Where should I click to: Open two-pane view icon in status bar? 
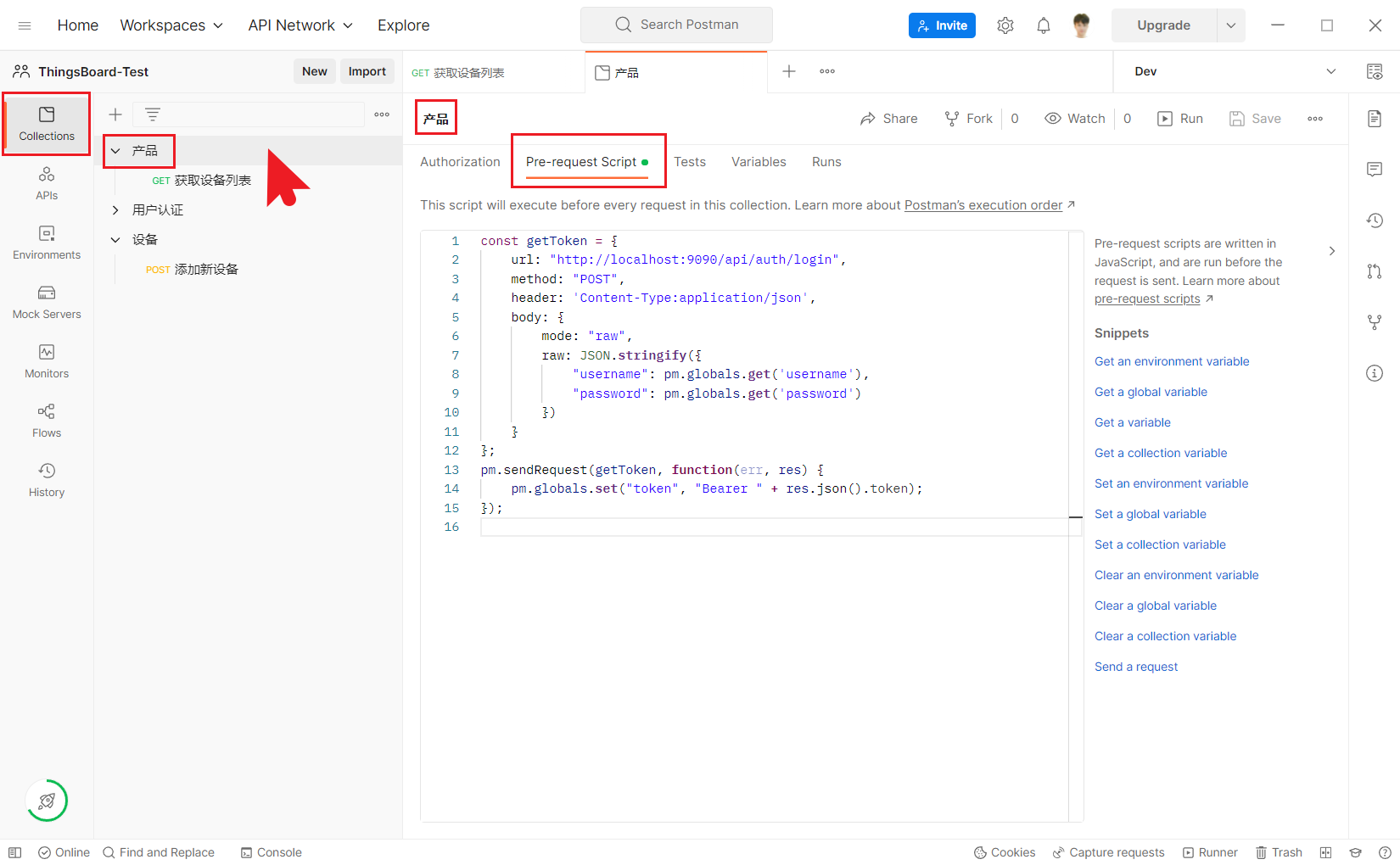coord(1325,852)
